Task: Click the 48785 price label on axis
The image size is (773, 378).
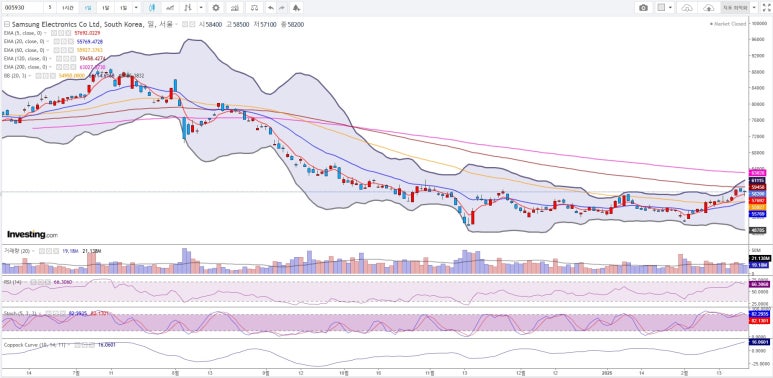Action: tap(757, 230)
